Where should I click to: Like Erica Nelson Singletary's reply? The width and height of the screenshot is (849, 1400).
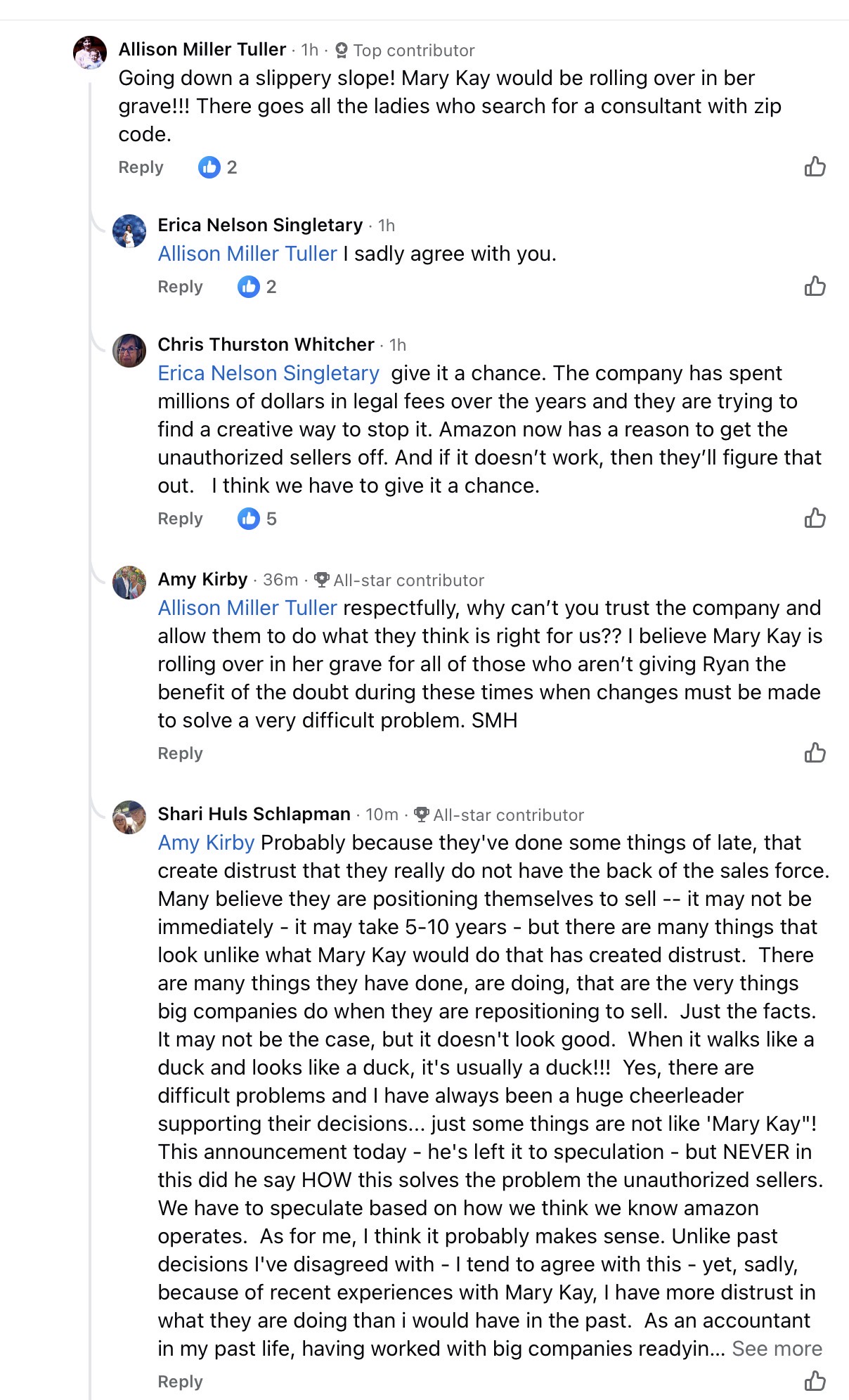[815, 287]
